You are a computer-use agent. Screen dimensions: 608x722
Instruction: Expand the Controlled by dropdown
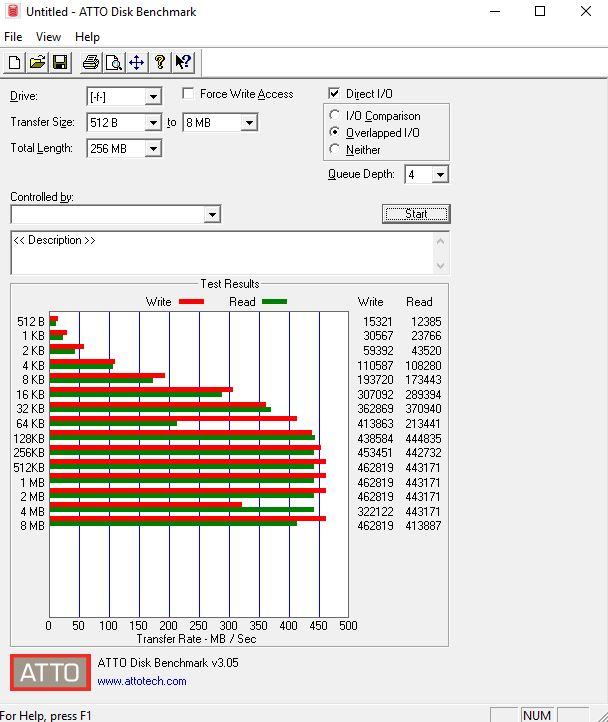point(212,214)
